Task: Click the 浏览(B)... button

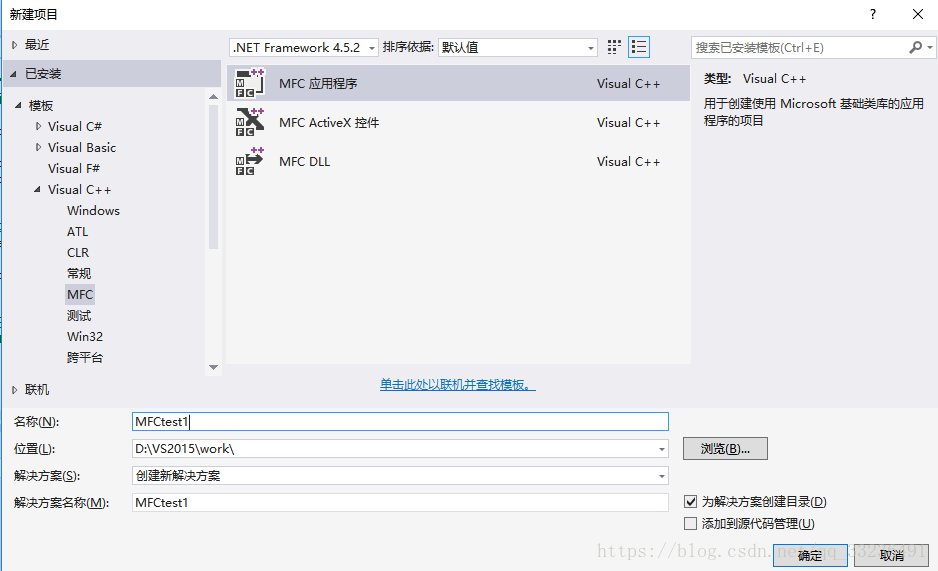Action: pyautogui.click(x=725, y=448)
